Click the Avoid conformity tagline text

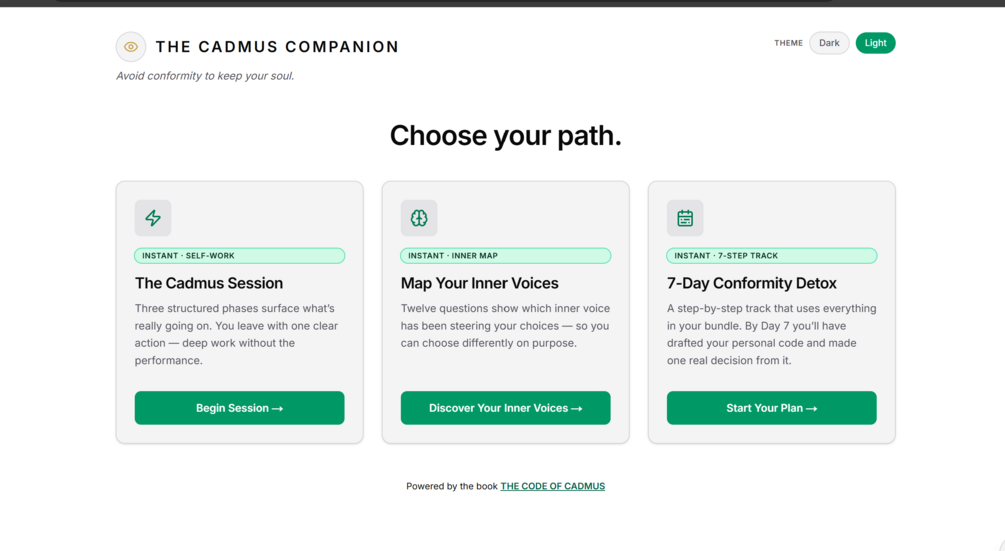coord(205,76)
